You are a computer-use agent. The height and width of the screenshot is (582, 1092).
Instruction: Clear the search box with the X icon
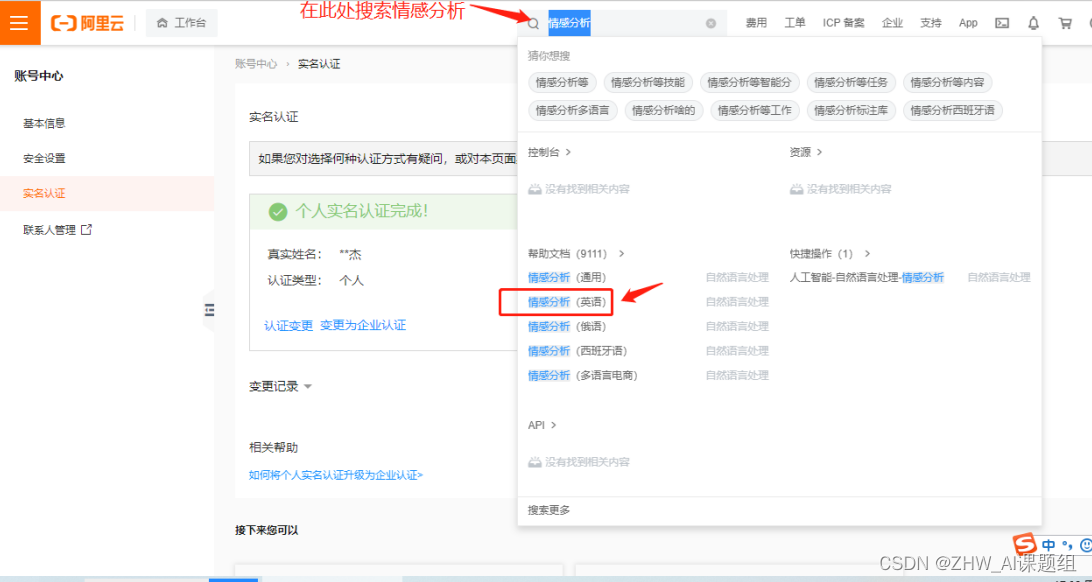[x=711, y=23]
